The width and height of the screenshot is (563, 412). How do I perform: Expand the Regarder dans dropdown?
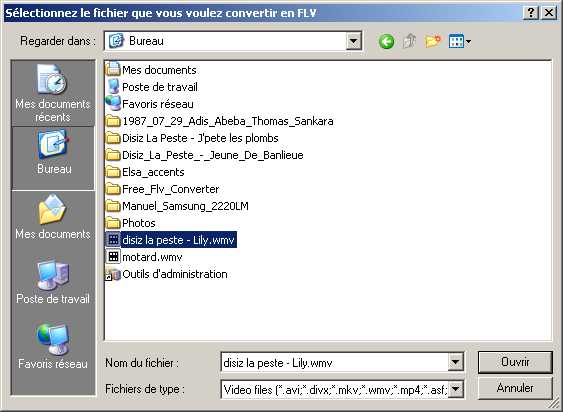pyautogui.click(x=353, y=42)
